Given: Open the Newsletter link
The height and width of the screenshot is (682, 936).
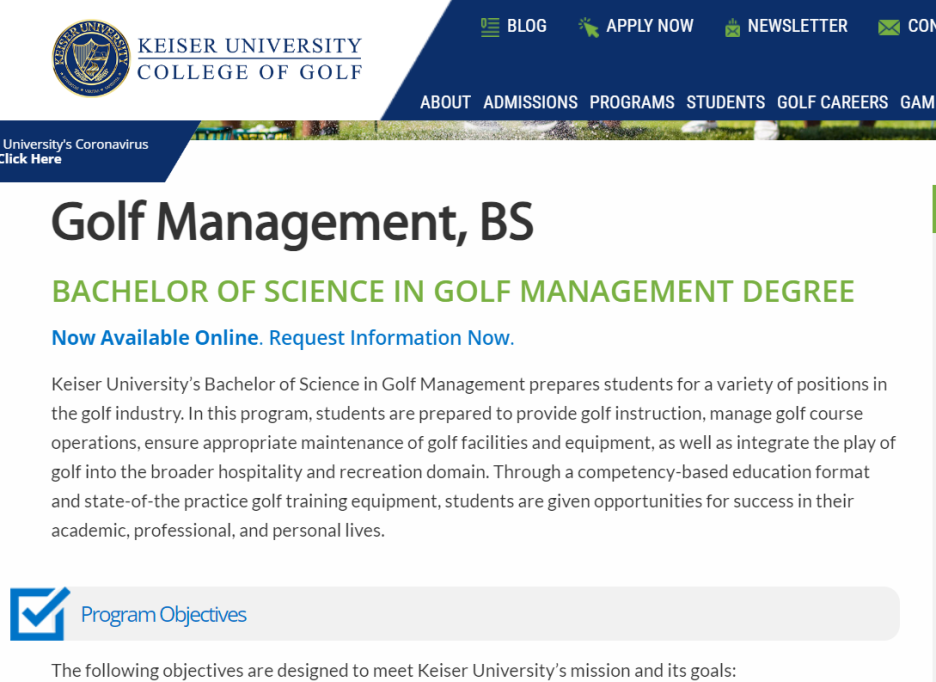Looking at the screenshot, I should click(x=798, y=26).
